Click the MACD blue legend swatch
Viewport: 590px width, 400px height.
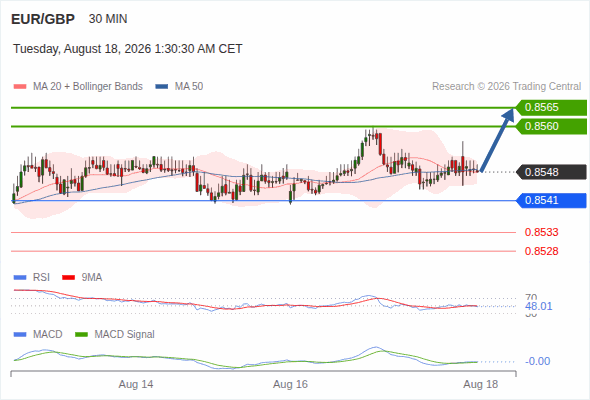click(20, 335)
